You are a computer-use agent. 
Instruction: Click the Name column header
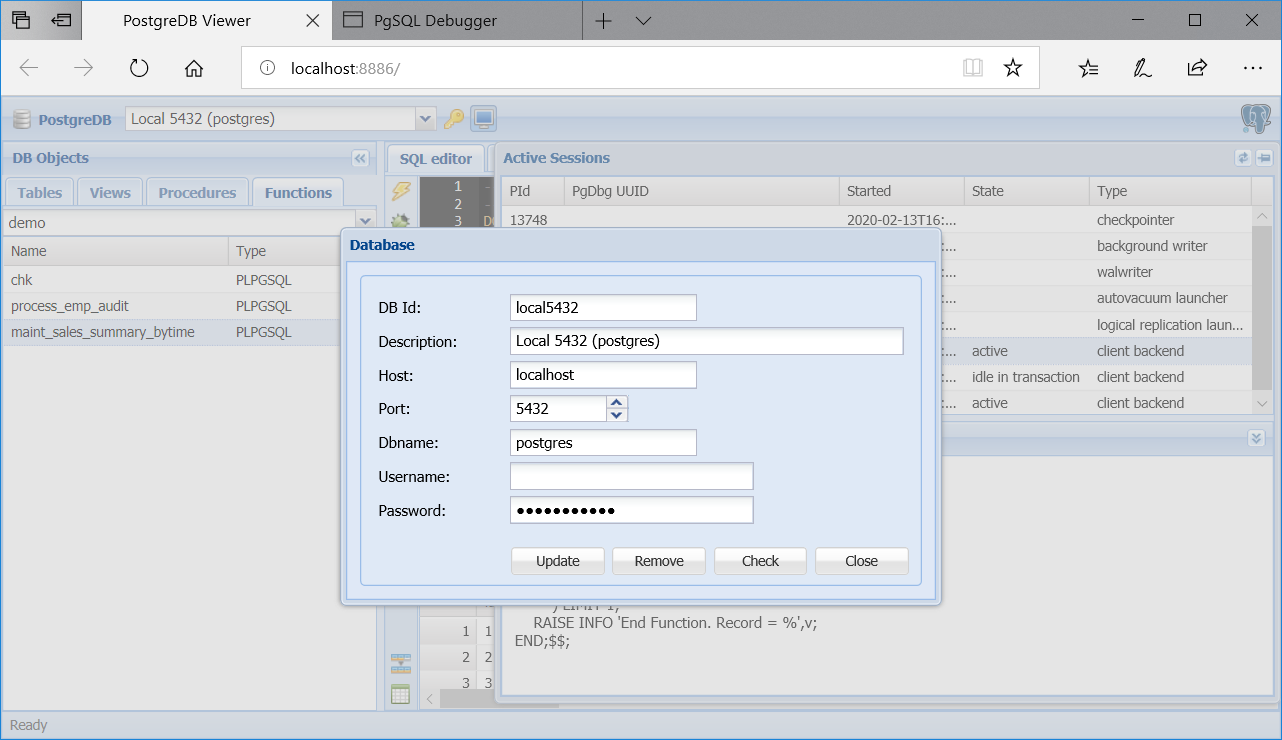point(115,251)
